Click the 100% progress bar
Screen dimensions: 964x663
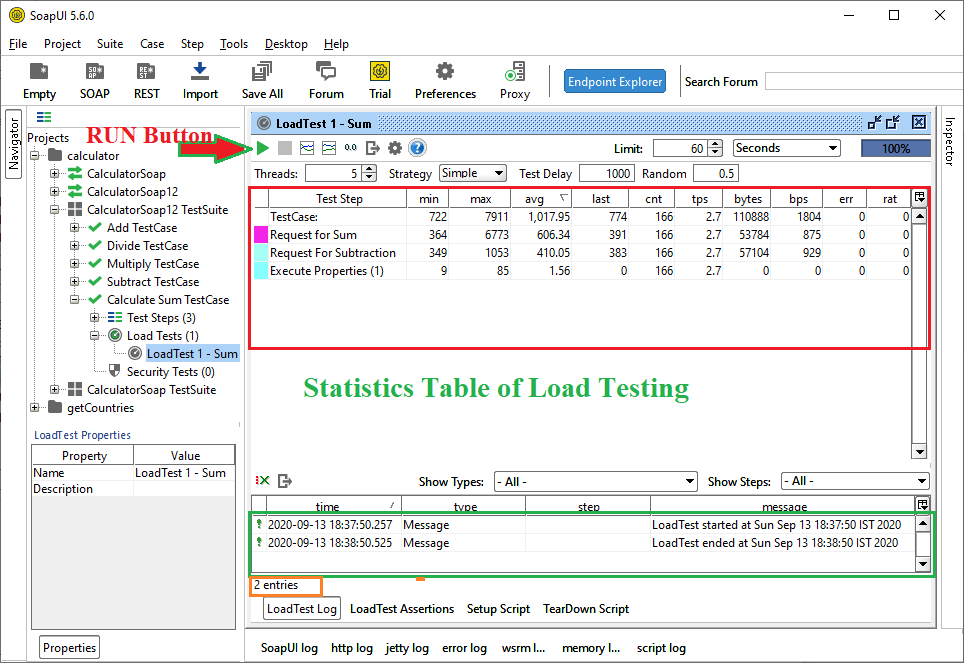(x=896, y=148)
